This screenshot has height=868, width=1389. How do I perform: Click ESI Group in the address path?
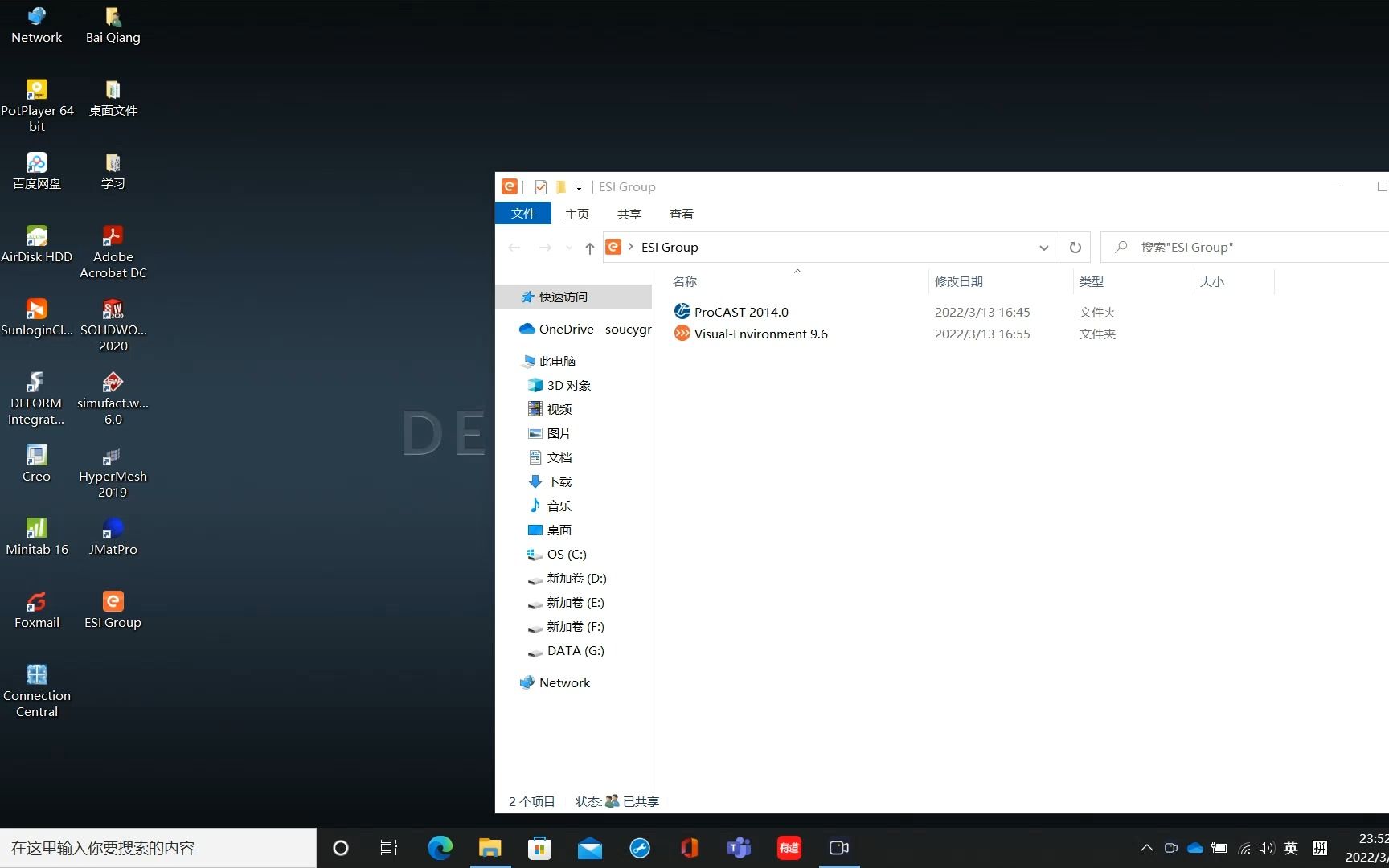click(670, 248)
